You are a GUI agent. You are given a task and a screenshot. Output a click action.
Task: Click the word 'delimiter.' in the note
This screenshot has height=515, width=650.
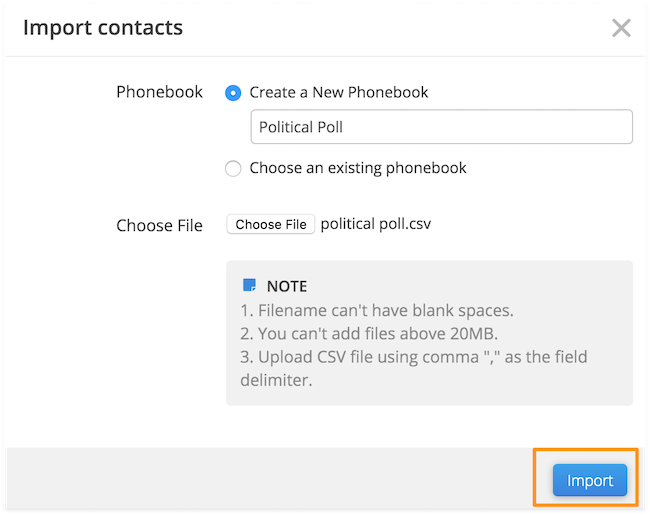coord(276,380)
